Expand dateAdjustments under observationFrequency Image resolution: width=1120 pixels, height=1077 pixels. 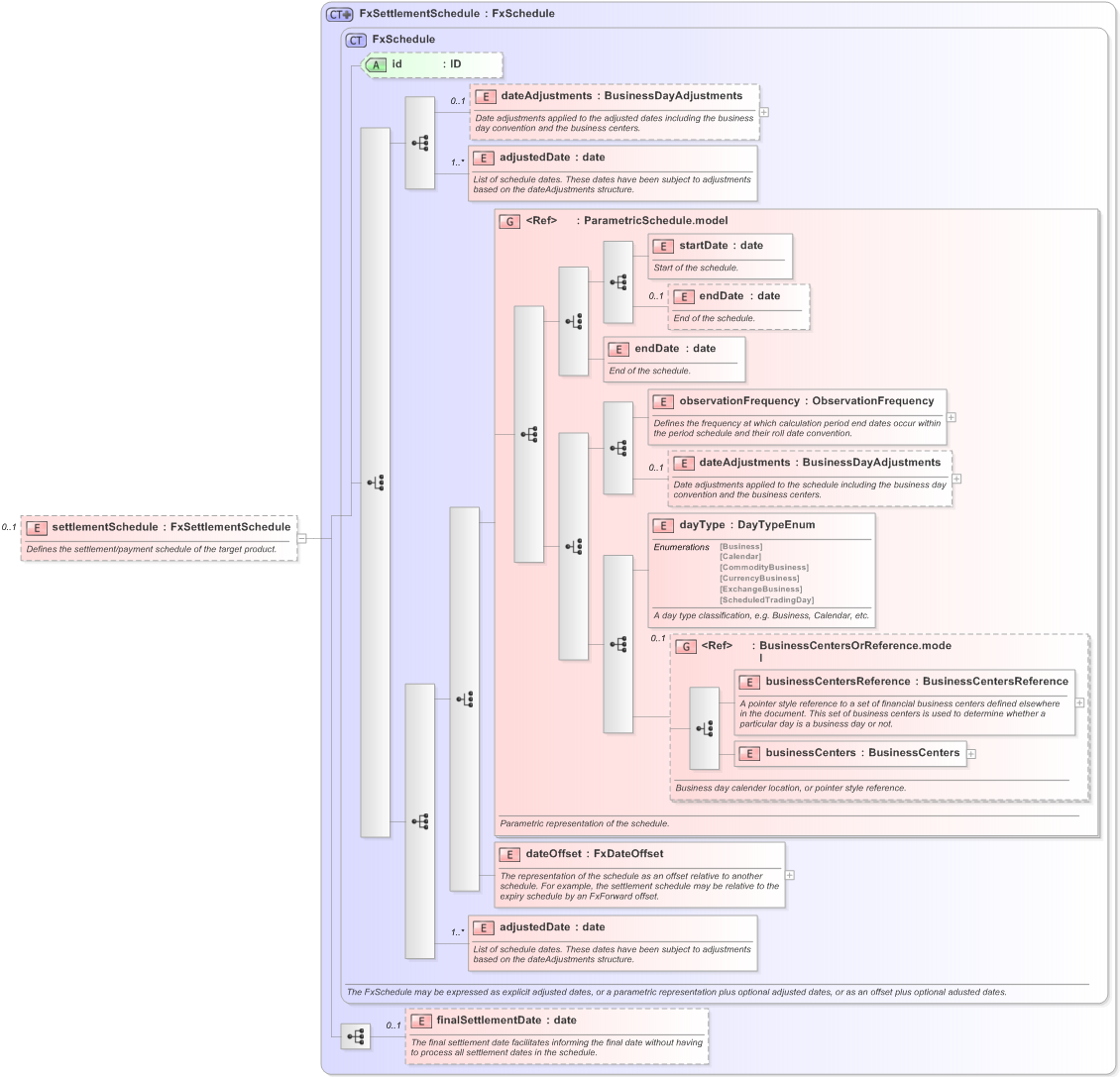957,479
